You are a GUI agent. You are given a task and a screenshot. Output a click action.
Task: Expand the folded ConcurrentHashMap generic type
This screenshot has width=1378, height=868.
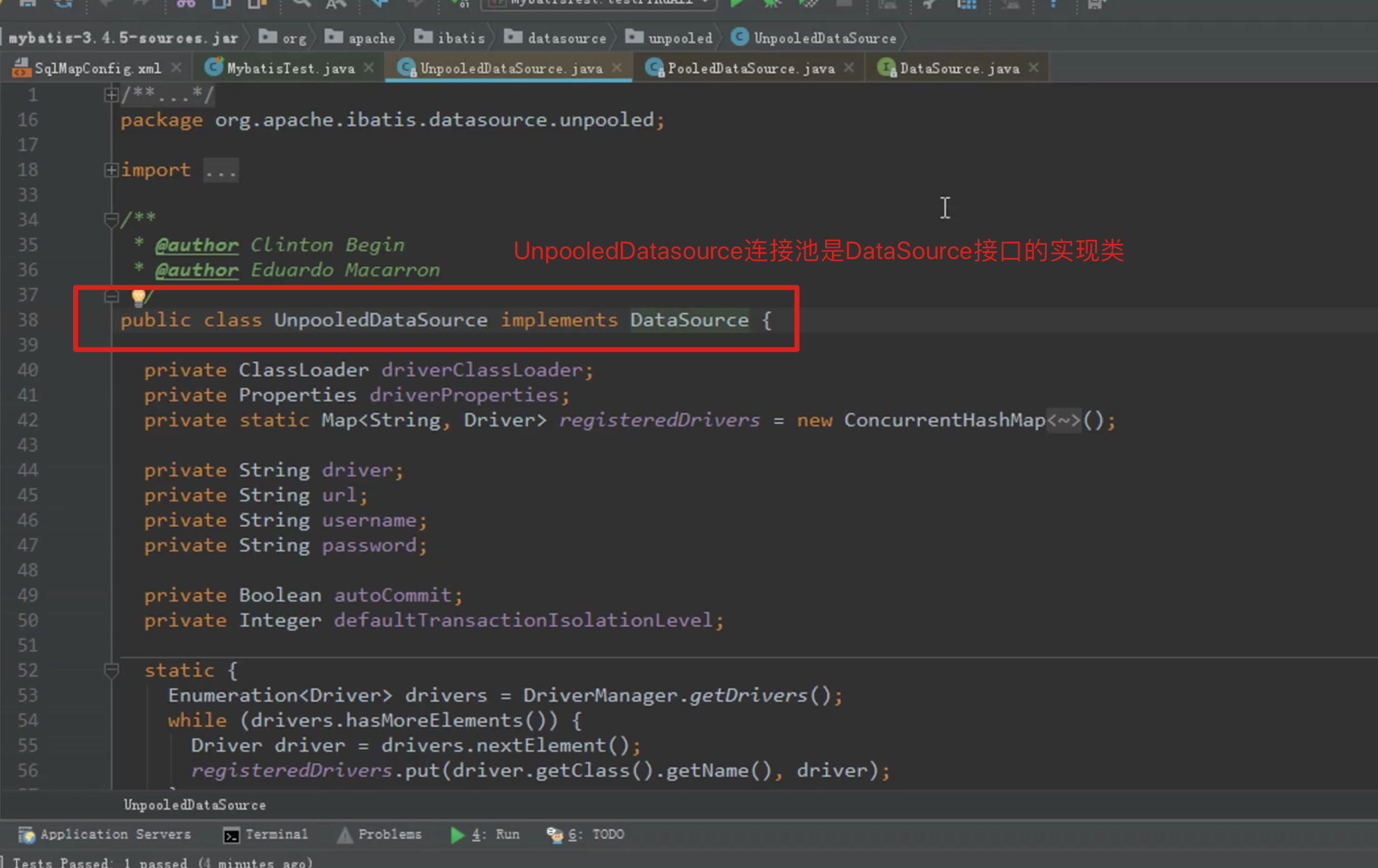point(1064,420)
